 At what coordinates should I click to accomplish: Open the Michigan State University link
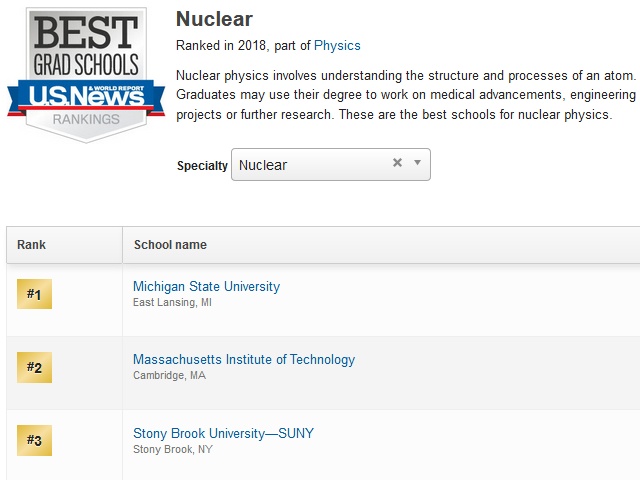pos(207,287)
